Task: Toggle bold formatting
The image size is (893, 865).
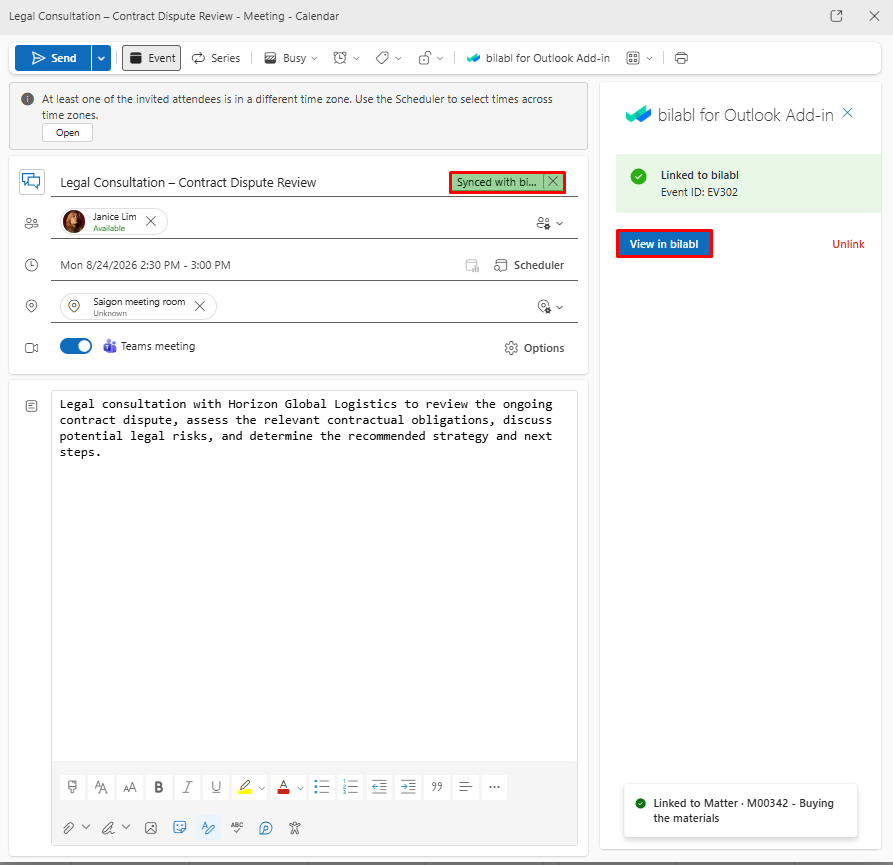Action: click(159, 787)
